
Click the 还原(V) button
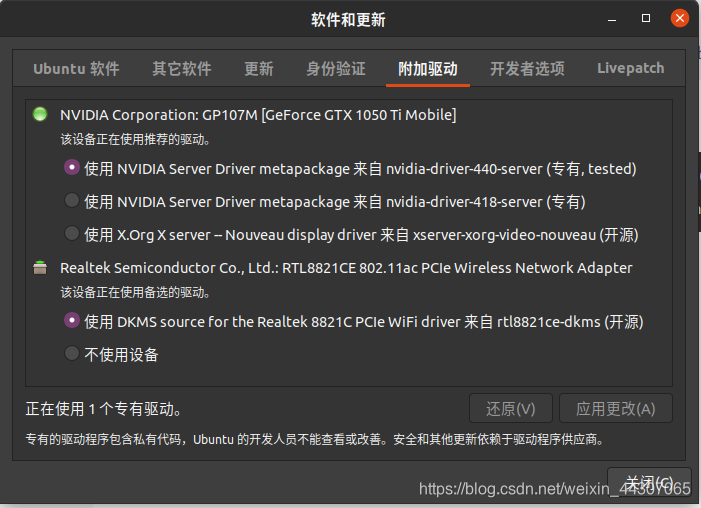[x=511, y=408]
